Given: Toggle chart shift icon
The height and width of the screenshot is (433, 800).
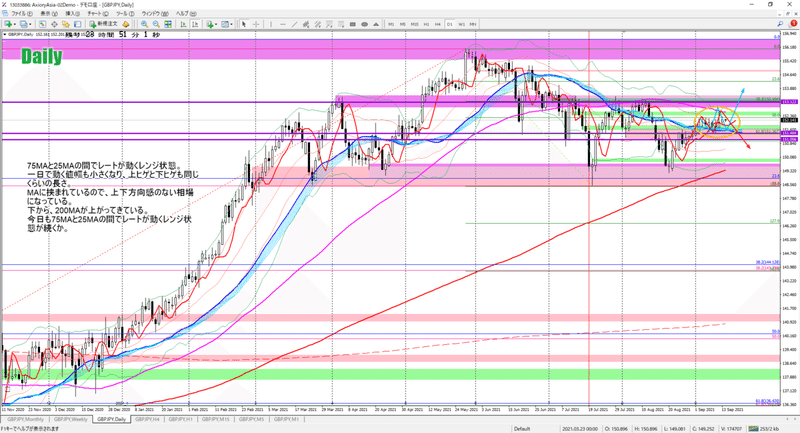Looking at the screenshot, I should [195, 24].
